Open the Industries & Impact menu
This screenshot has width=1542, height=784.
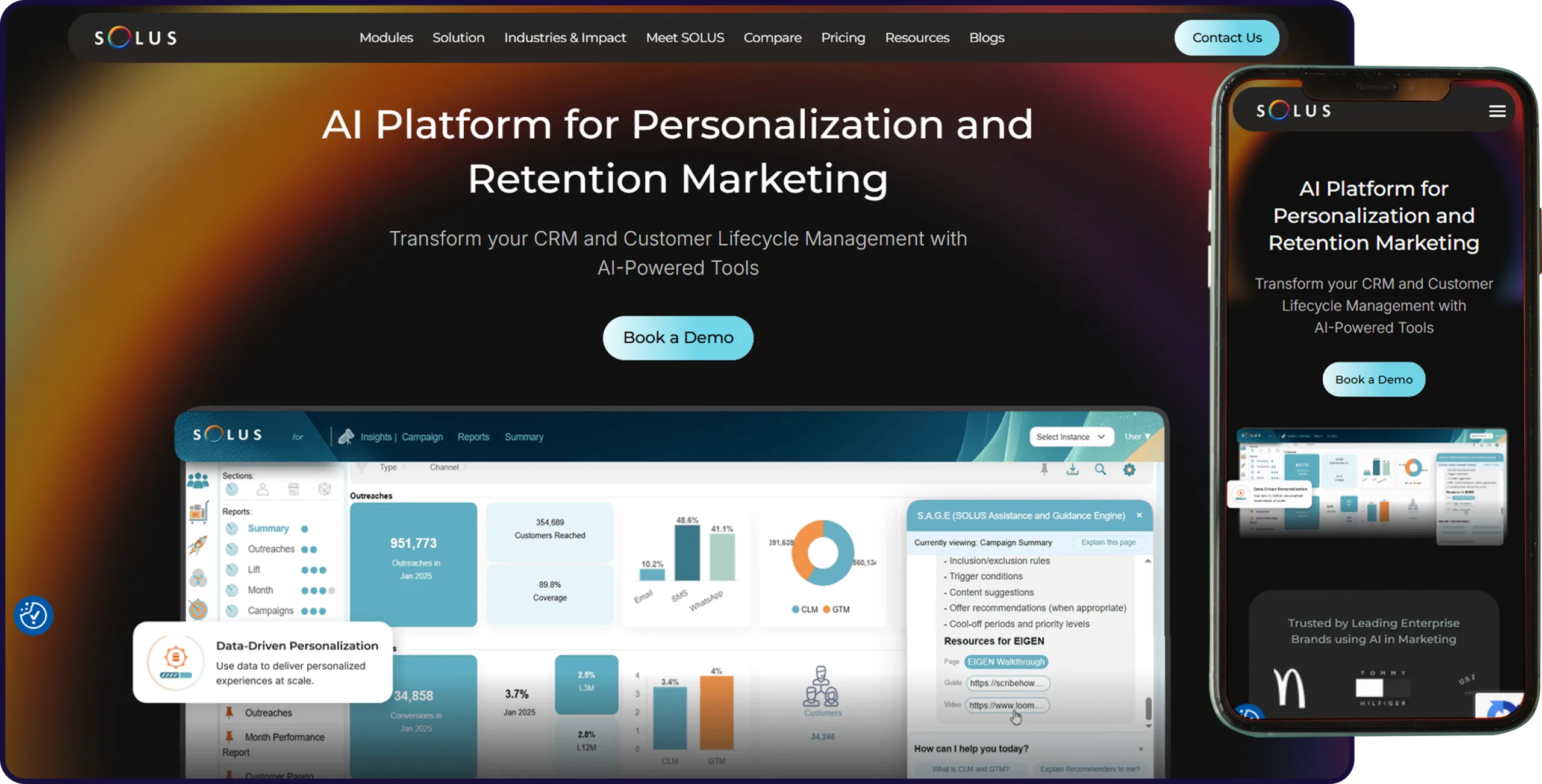coord(565,37)
